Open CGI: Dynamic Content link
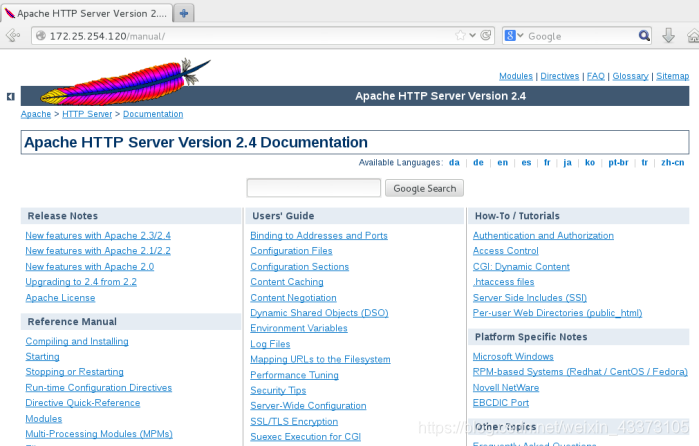The image size is (699, 446). click(521, 267)
